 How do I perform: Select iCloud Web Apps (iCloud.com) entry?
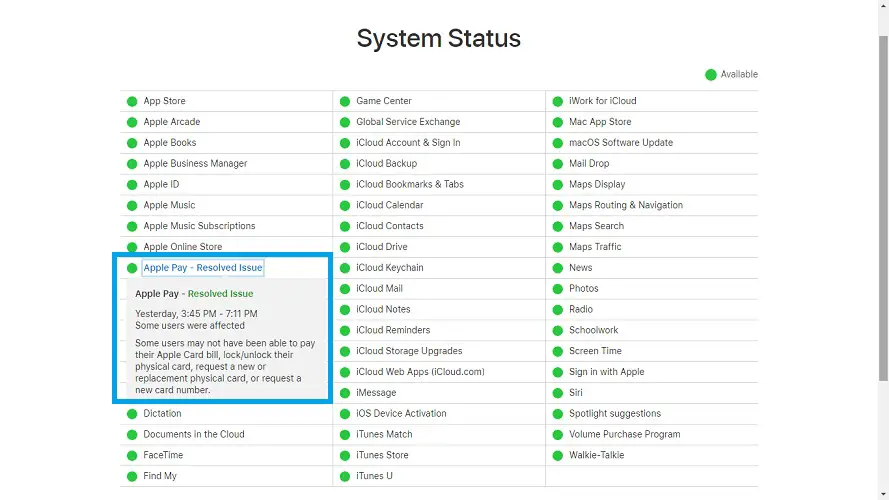pyautogui.click(x=420, y=372)
